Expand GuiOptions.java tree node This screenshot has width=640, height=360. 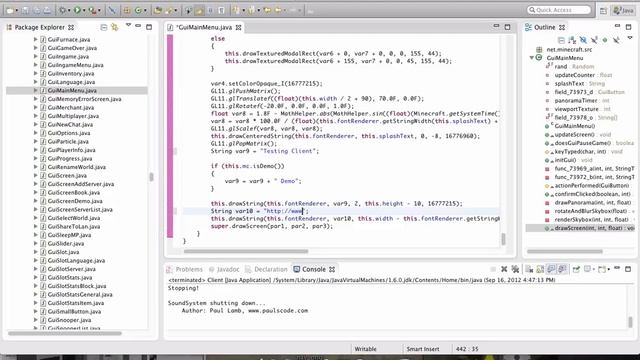(35, 133)
